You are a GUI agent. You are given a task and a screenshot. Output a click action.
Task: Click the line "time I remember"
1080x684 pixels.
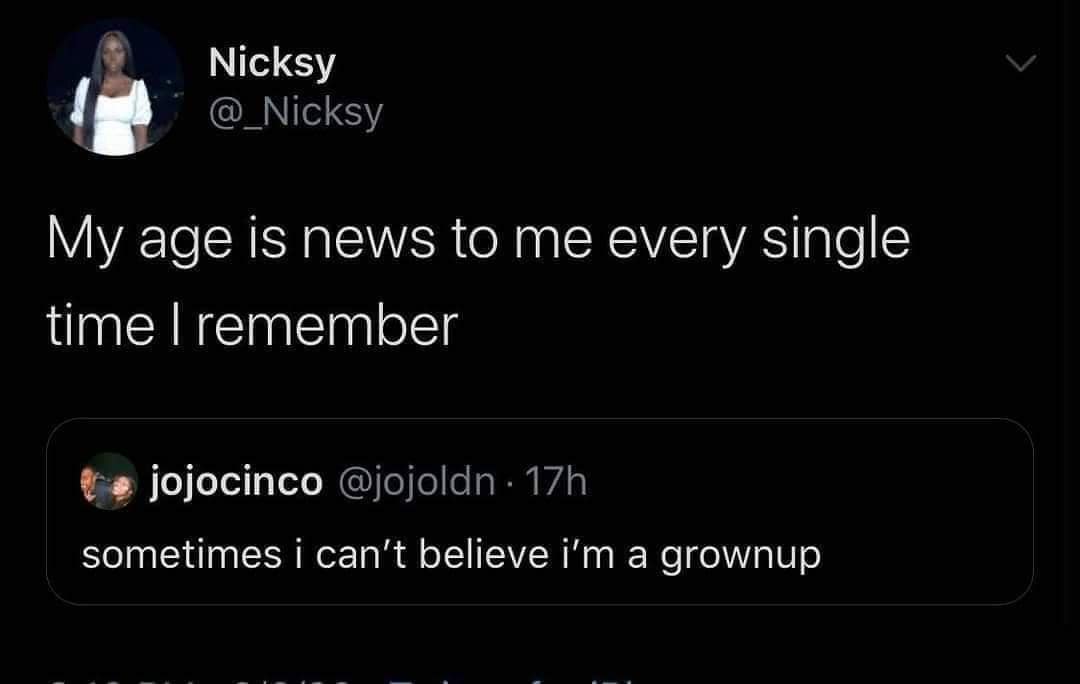point(252,325)
